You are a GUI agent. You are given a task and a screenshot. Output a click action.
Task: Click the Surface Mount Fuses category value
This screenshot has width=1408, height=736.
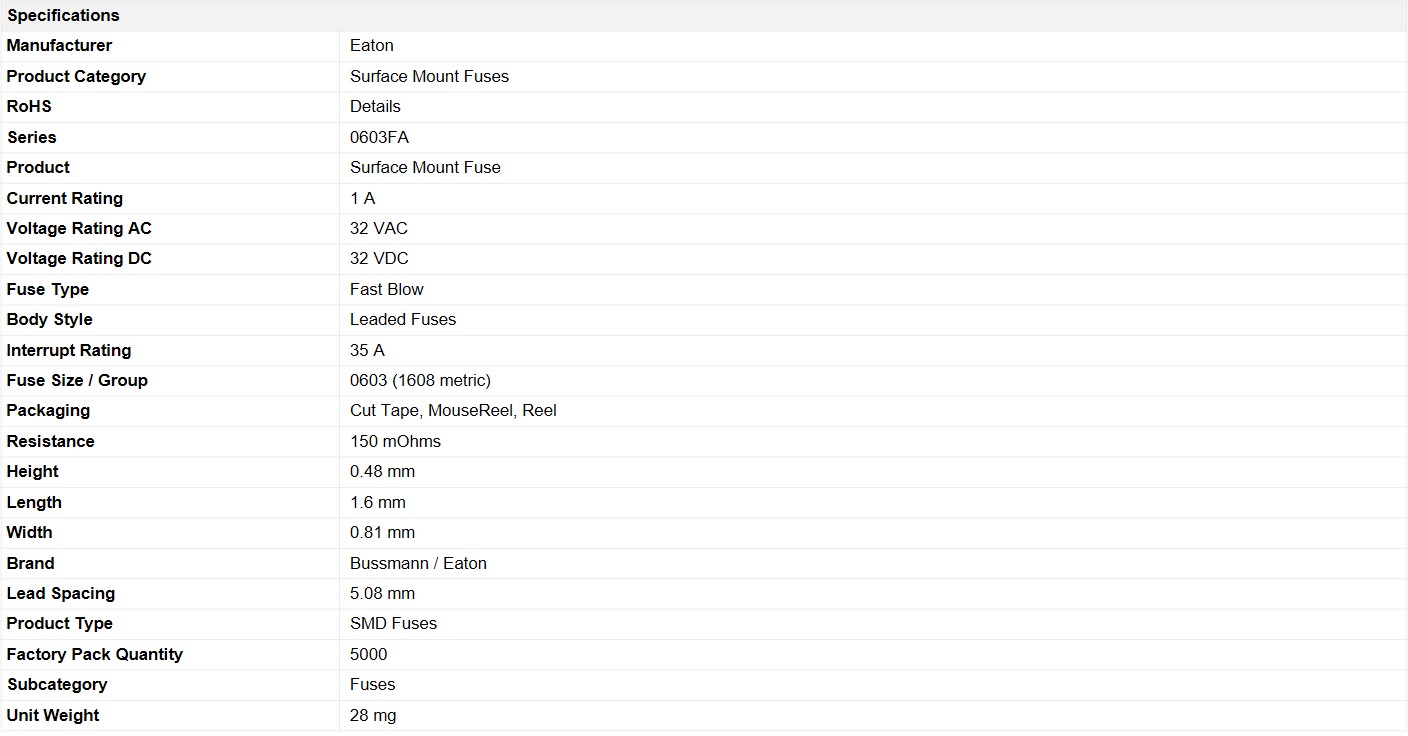[429, 76]
